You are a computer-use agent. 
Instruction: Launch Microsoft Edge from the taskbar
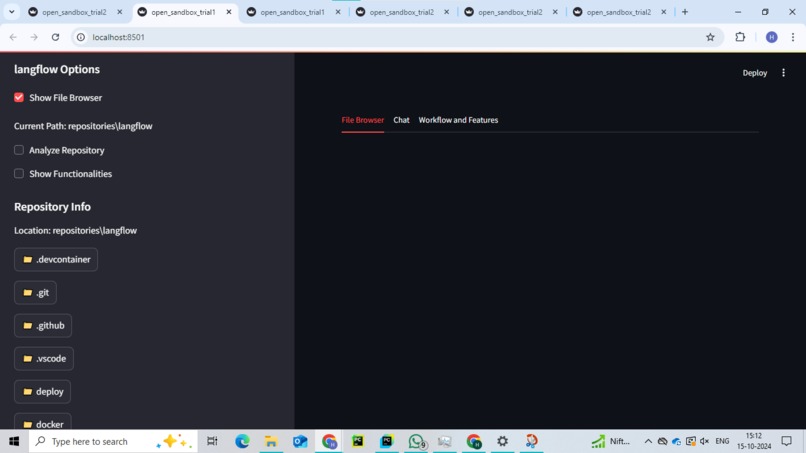click(242, 441)
